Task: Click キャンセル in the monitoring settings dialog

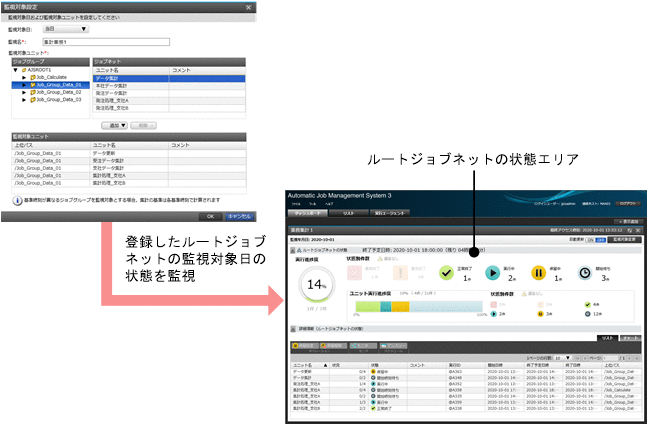Action: 240,217
